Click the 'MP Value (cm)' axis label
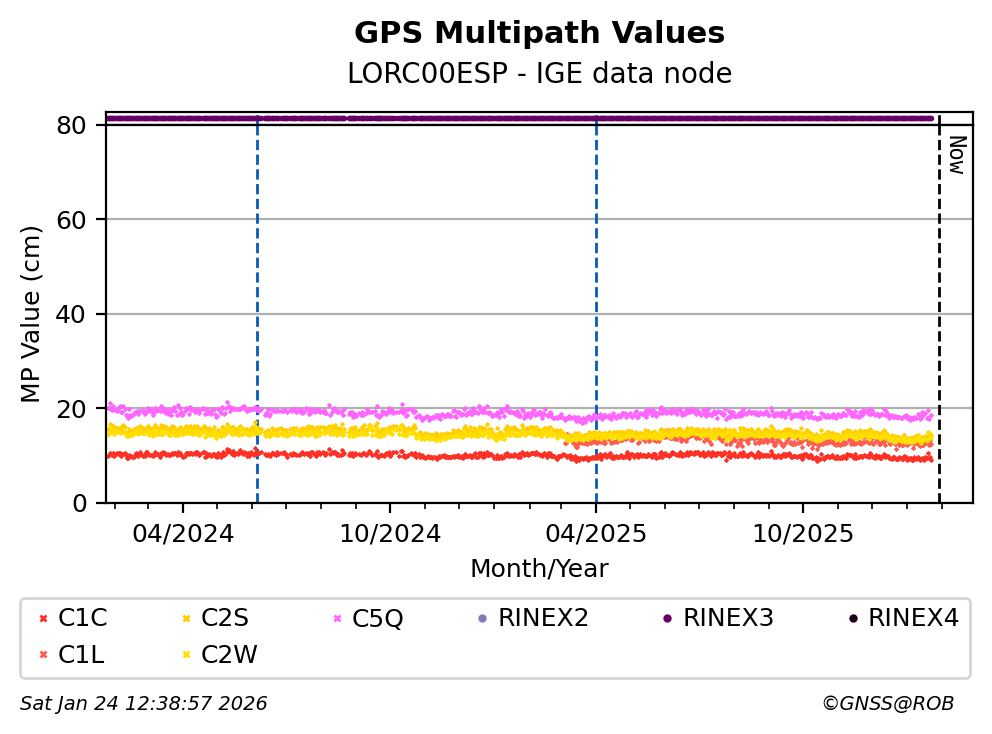Viewport: 992px width, 734px height. [32, 314]
